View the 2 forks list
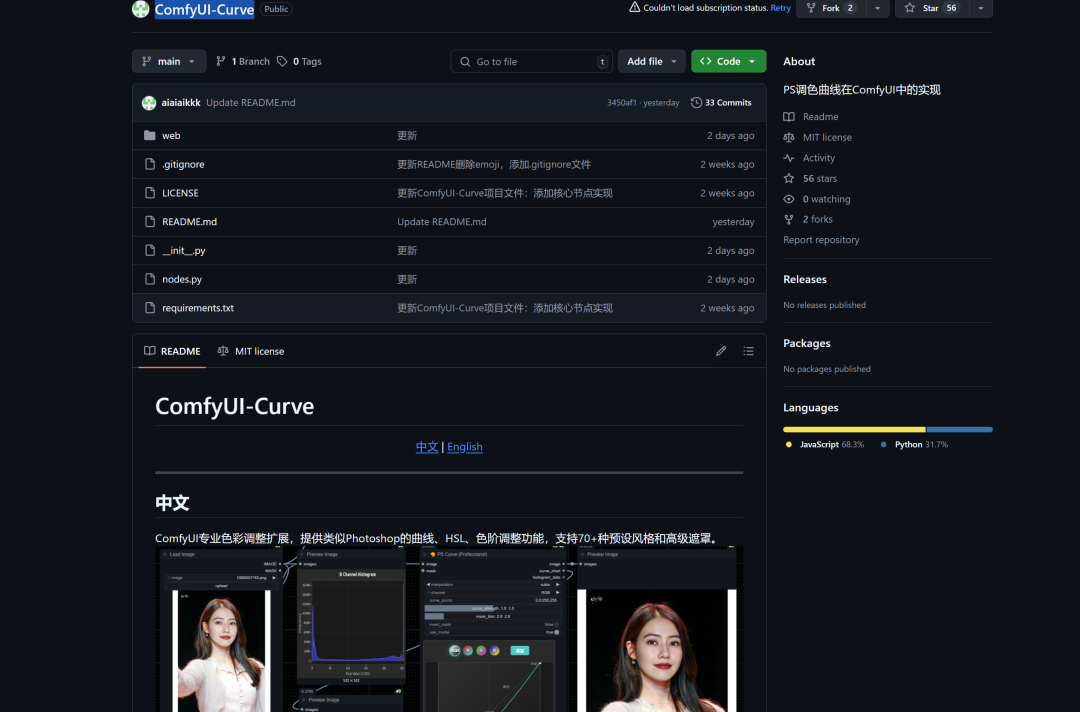Viewport: 1080px width, 712px height. 808,219
